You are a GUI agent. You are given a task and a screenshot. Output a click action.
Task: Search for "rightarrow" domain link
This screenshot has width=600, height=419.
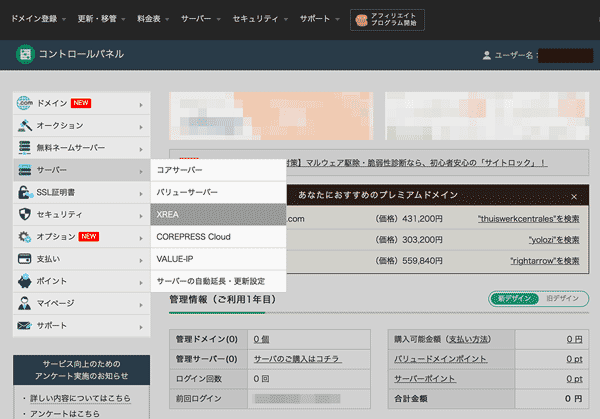pyautogui.click(x=545, y=261)
